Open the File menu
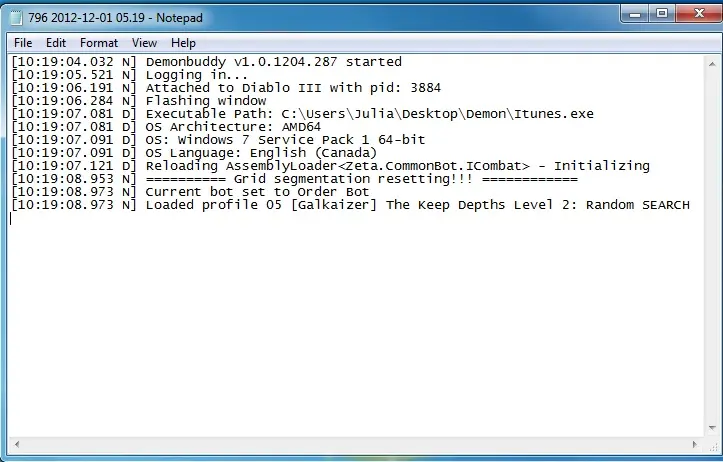Screen dimensions: 723x462 pos(23,43)
